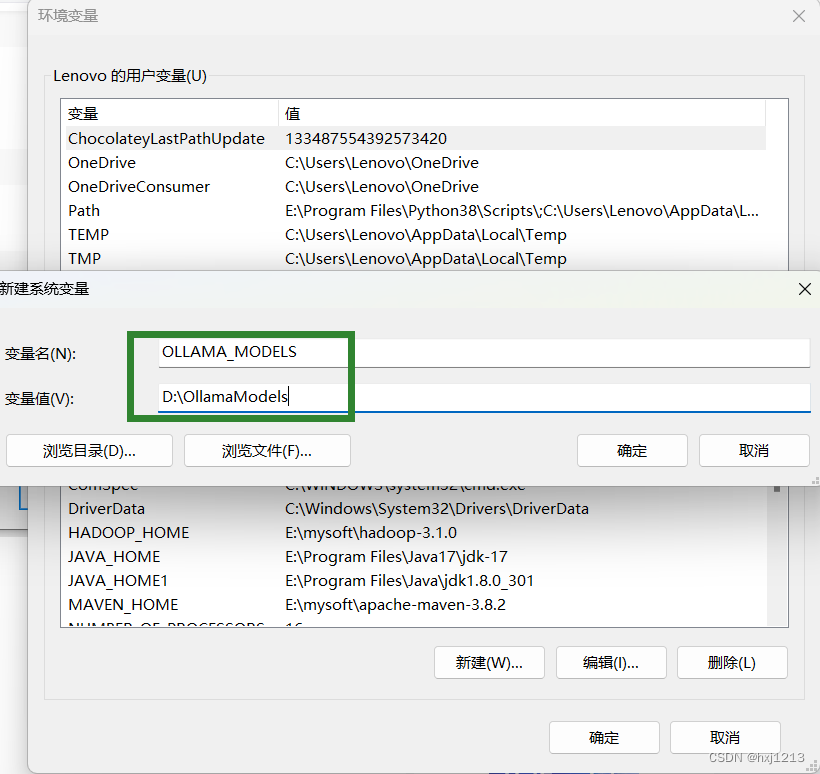Select the JAVA_HOME1 system variable row
Screen dimensions: 820x774
click(416, 581)
